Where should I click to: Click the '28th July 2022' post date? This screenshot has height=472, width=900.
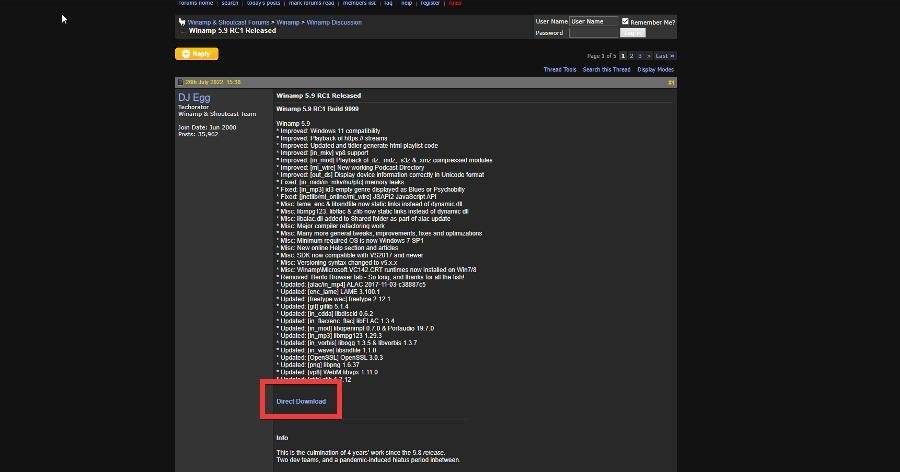(x=205, y=82)
